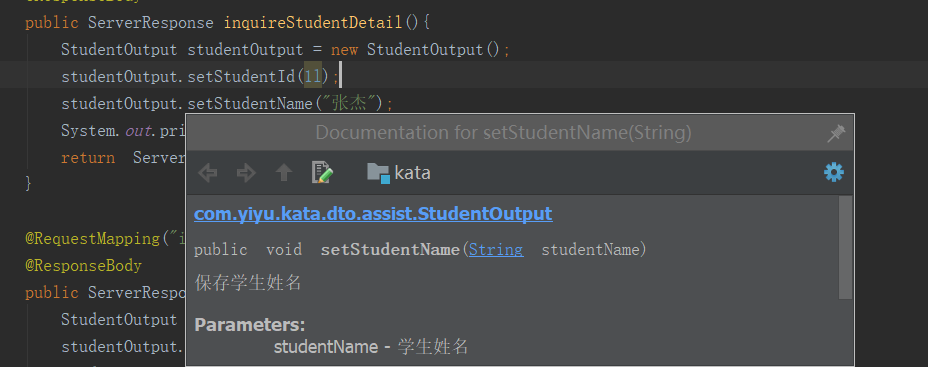Go forward in documentation history
This screenshot has height=367, width=928.
tap(246, 173)
